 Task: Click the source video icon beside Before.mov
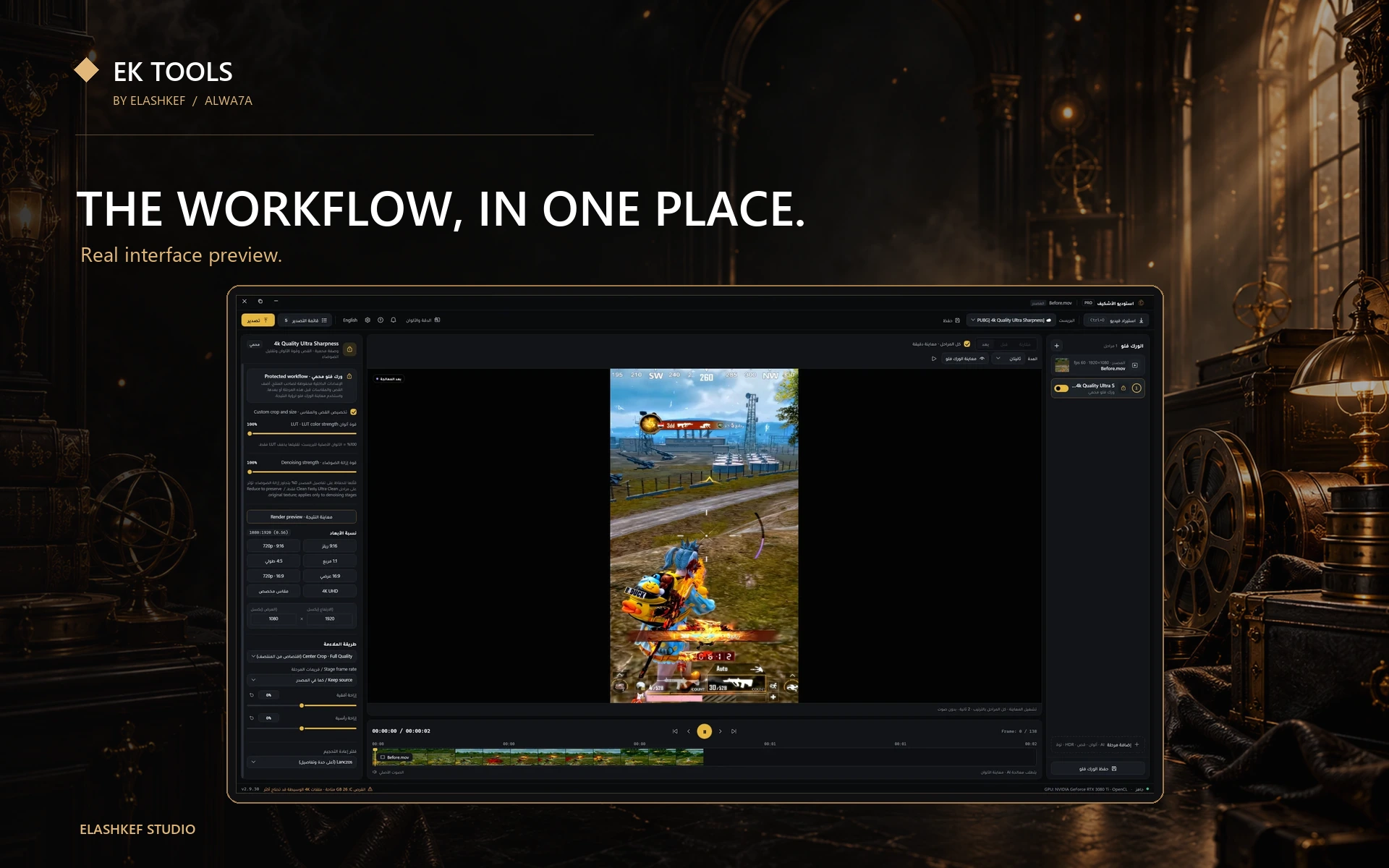pyautogui.click(x=1135, y=365)
